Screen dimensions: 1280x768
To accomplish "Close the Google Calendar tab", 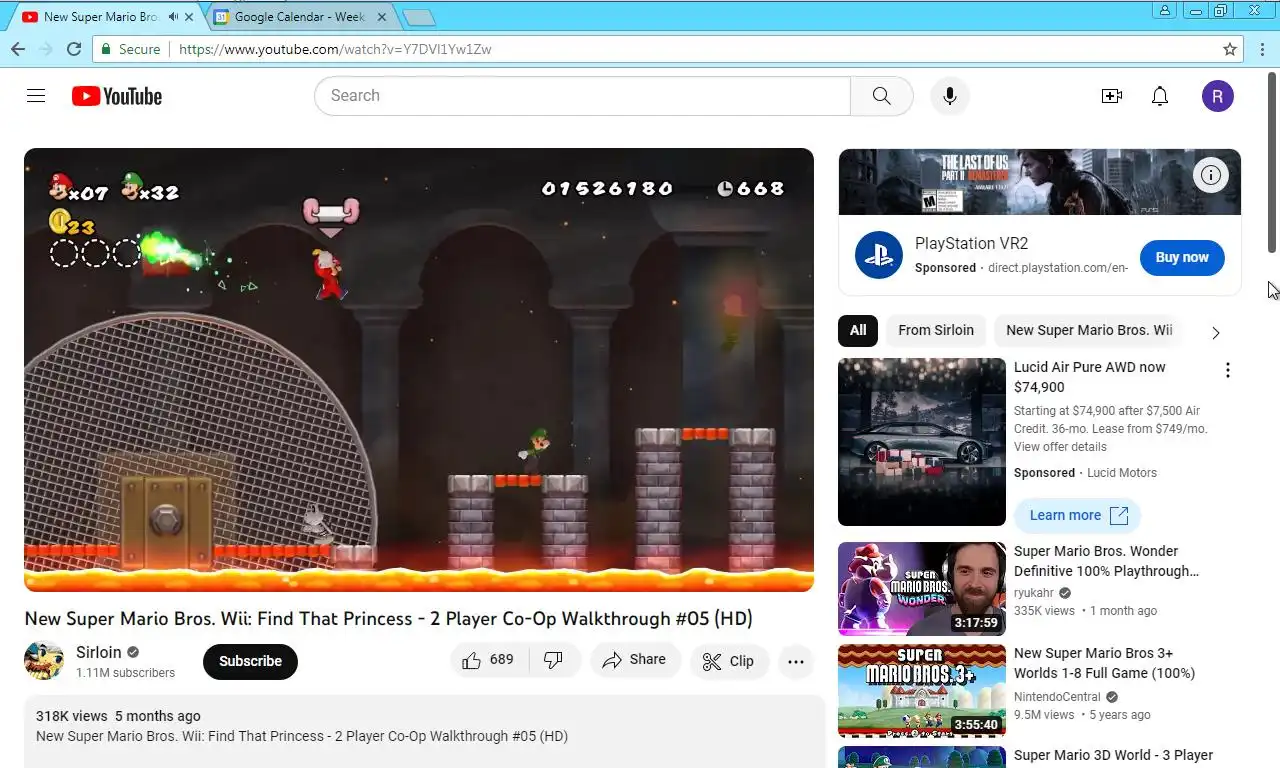I will 382,17.
